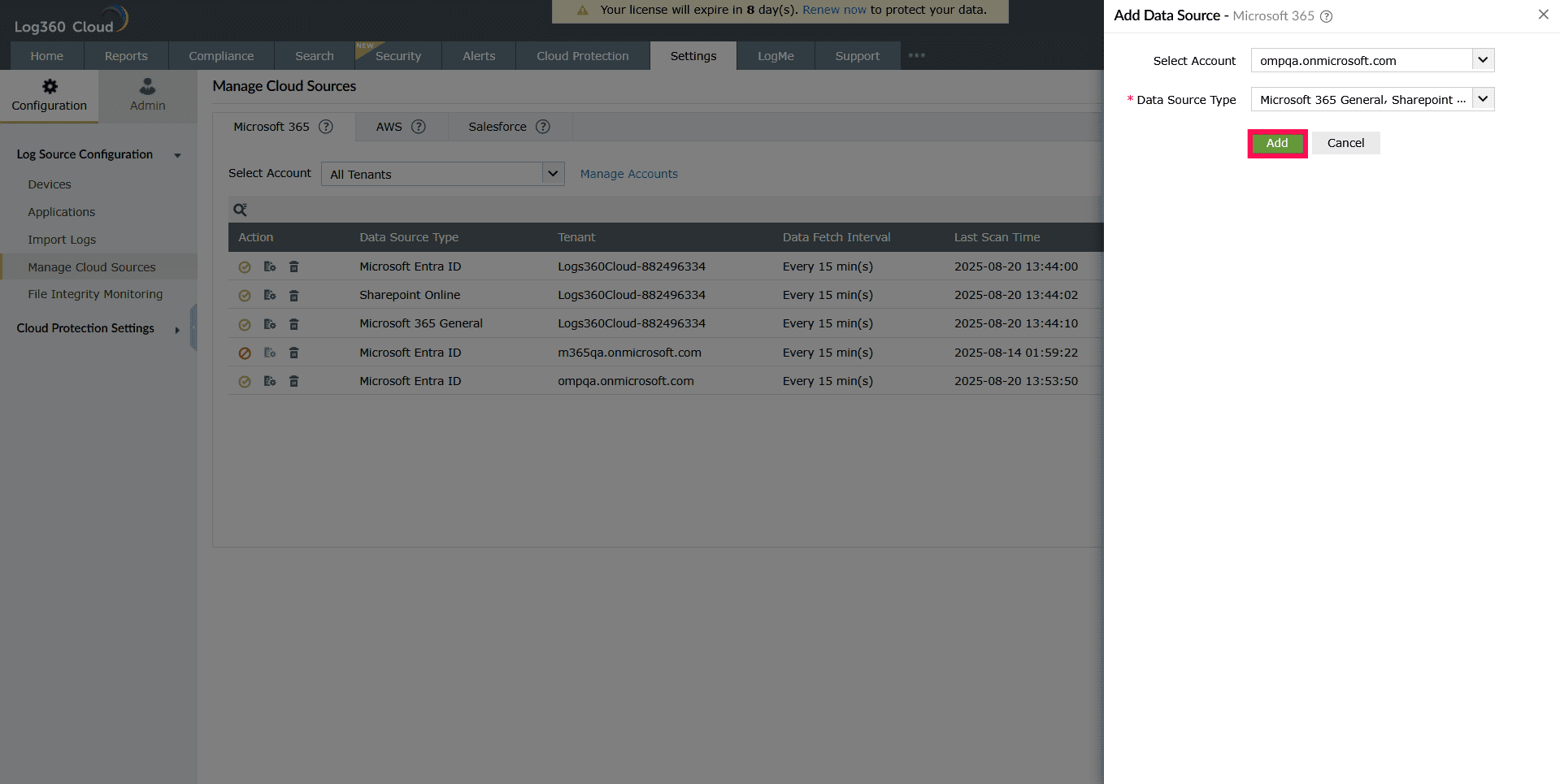Open the Admin user section

click(x=147, y=96)
